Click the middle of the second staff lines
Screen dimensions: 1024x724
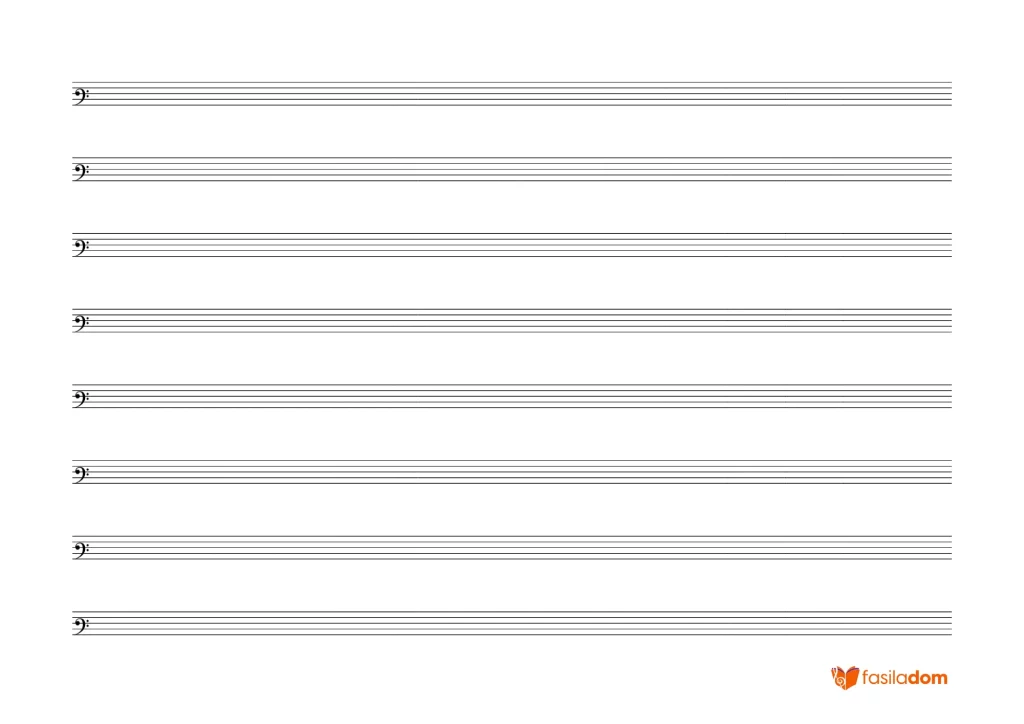tap(512, 169)
